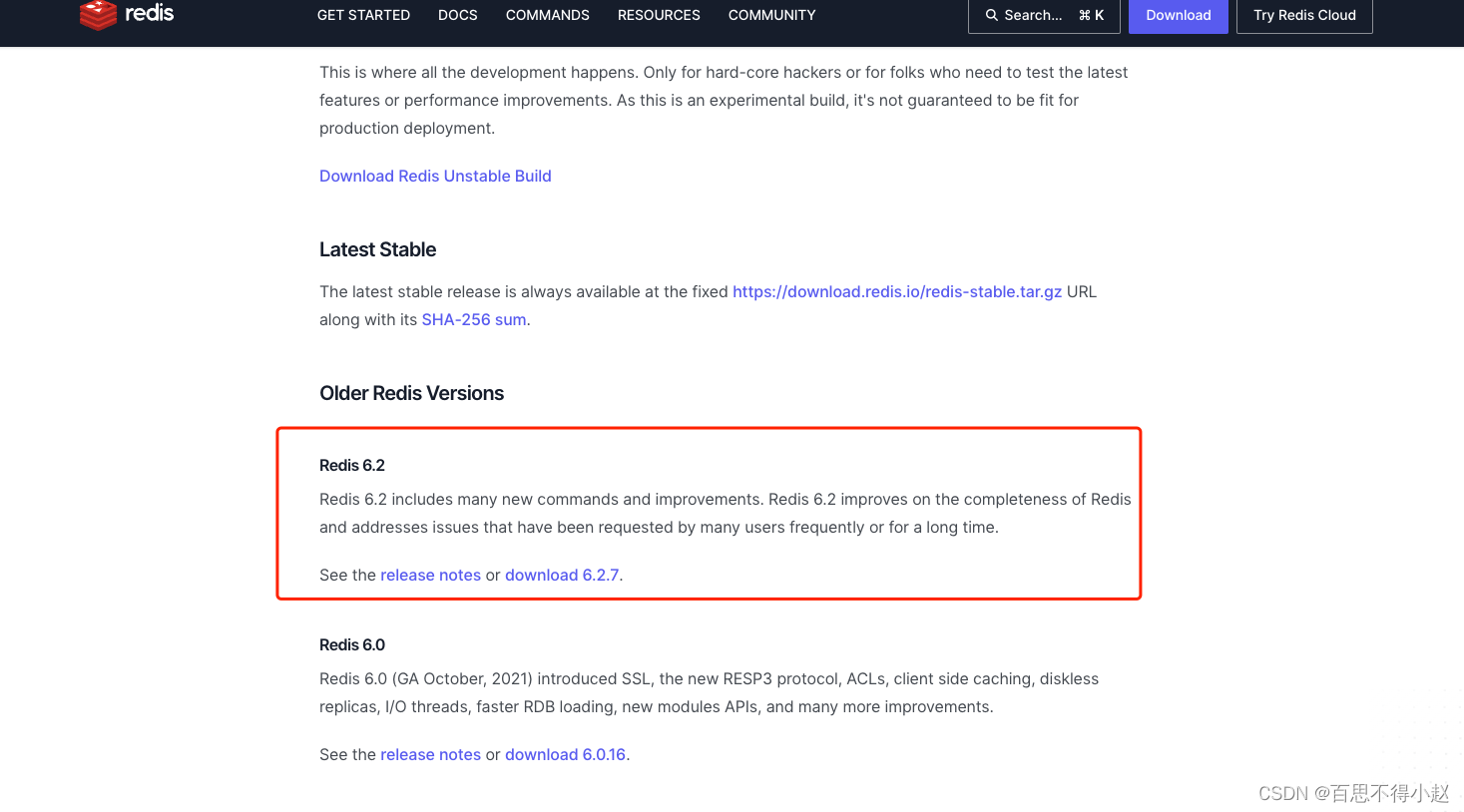This screenshot has width=1464, height=812.
Task: Click the download 6.0.16 link
Action: [565, 754]
